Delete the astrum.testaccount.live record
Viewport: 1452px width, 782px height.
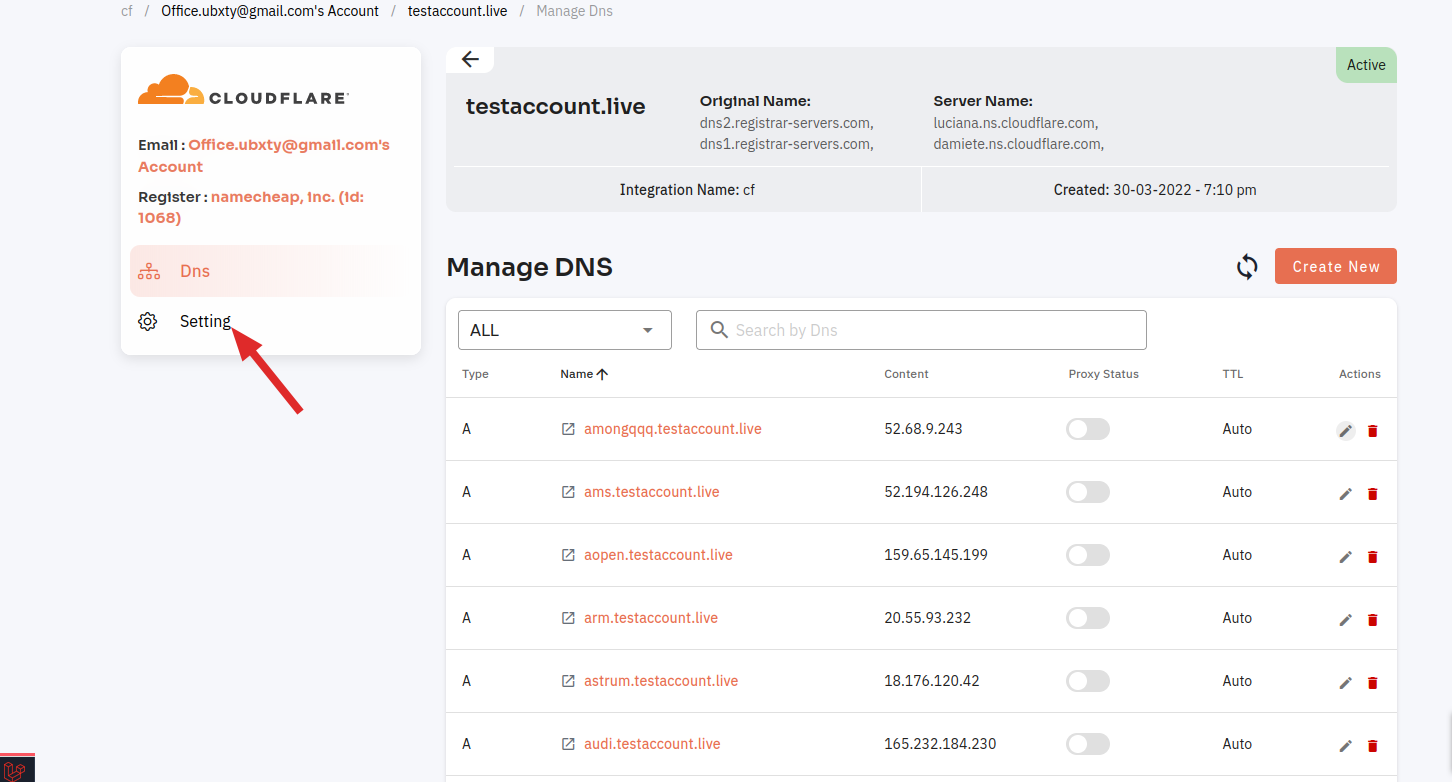pos(1372,683)
